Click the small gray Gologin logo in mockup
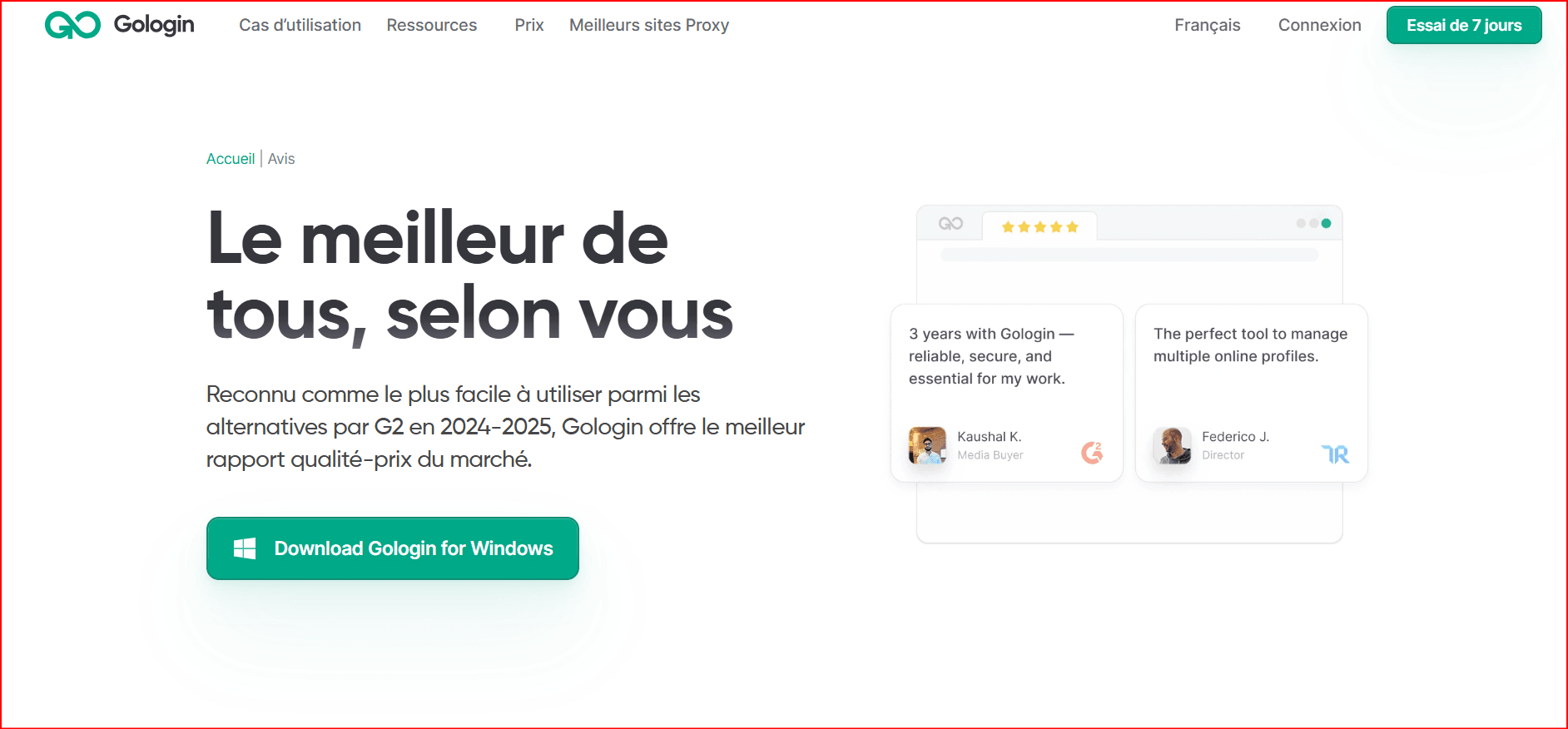Image resolution: width=1568 pixels, height=729 pixels. [950, 223]
